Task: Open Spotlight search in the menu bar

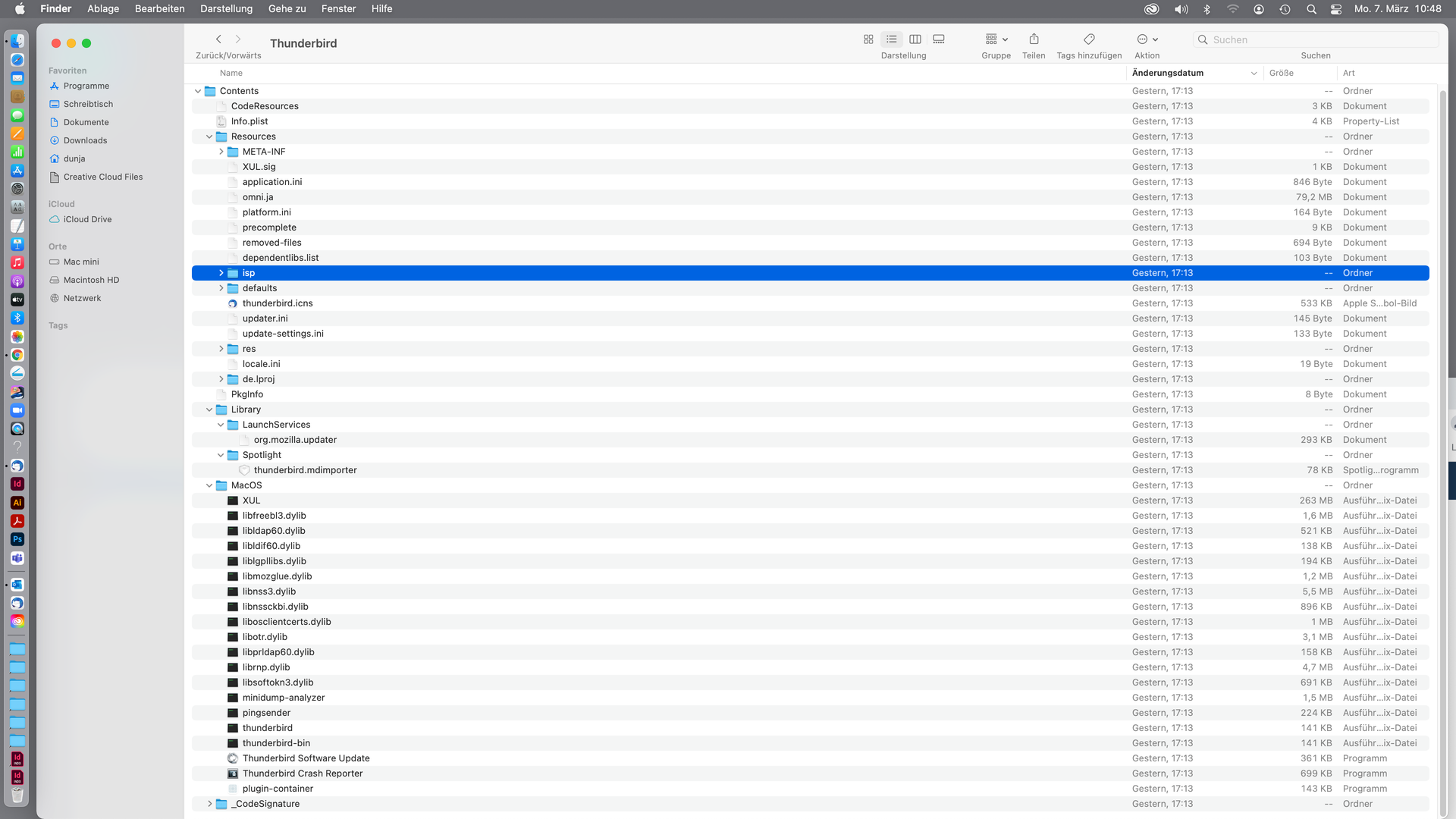Action: (1311, 9)
